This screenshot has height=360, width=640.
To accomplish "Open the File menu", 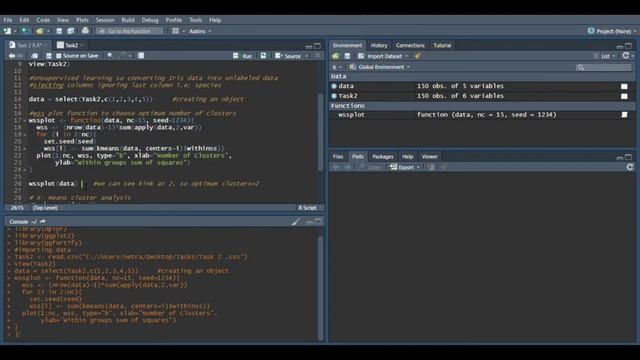I will pyautogui.click(x=8, y=20).
